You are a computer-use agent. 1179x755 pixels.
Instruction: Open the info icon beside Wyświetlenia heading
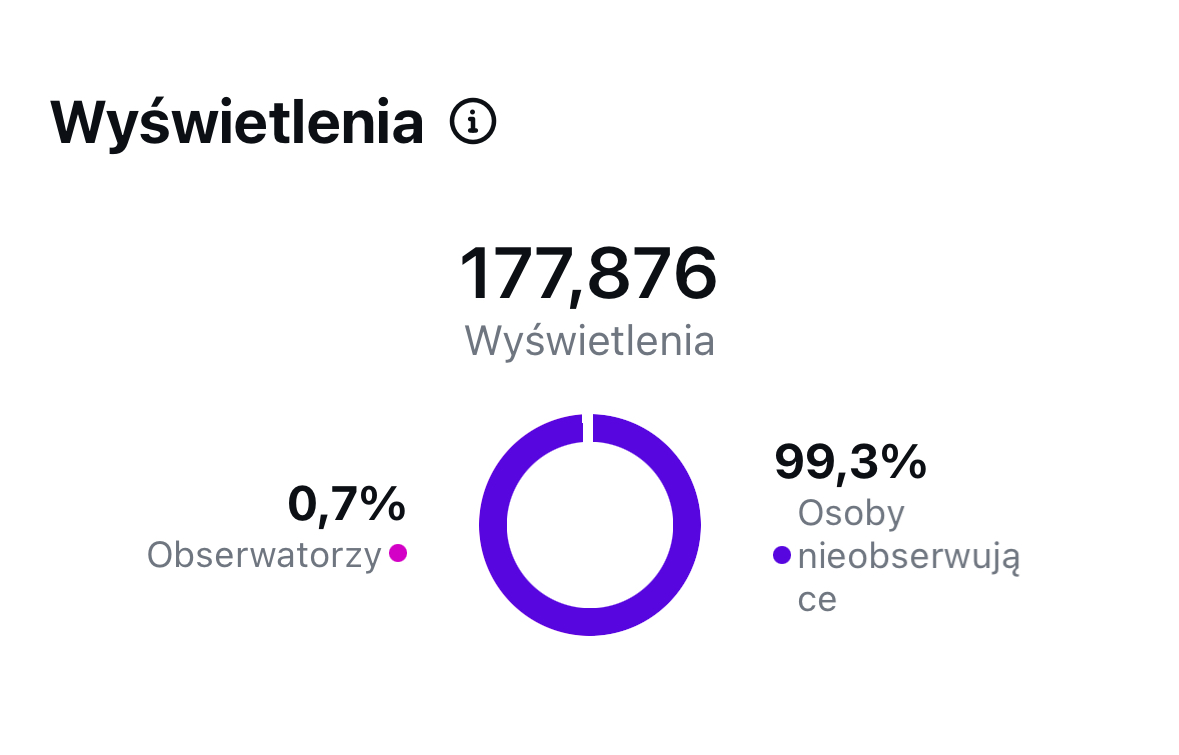[x=473, y=122]
